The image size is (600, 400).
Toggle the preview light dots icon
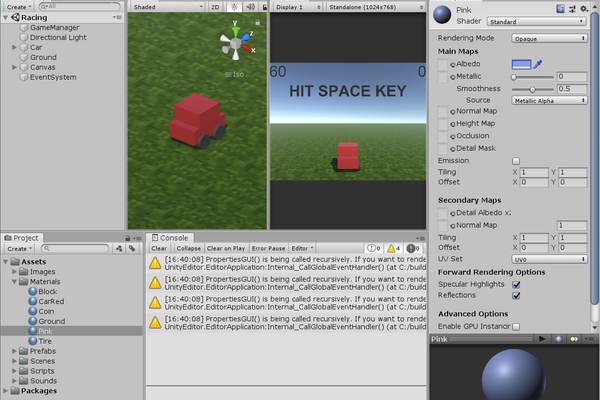point(574,339)
